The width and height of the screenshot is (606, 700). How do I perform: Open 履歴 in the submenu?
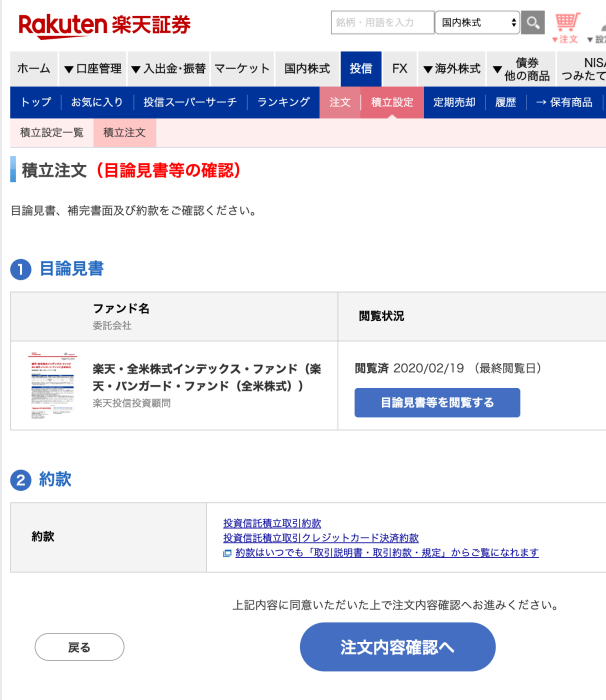506,102
